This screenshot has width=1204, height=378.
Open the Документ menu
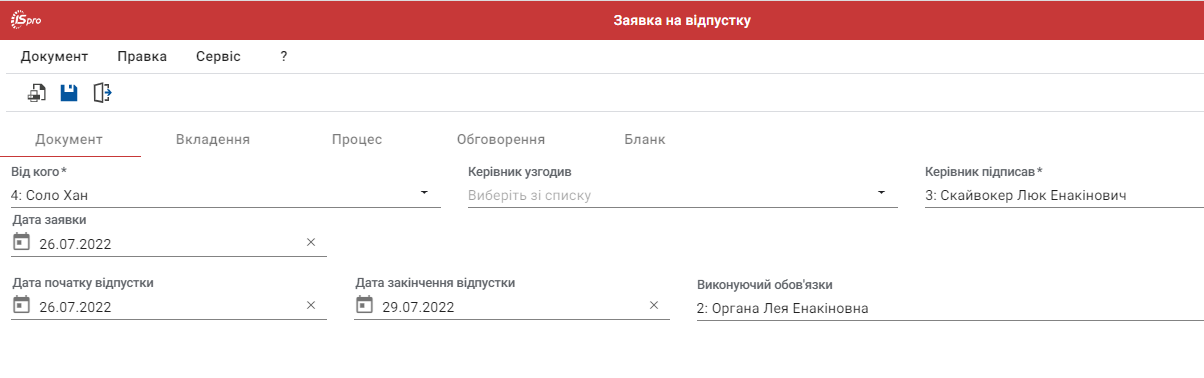(x=54, y=57)
